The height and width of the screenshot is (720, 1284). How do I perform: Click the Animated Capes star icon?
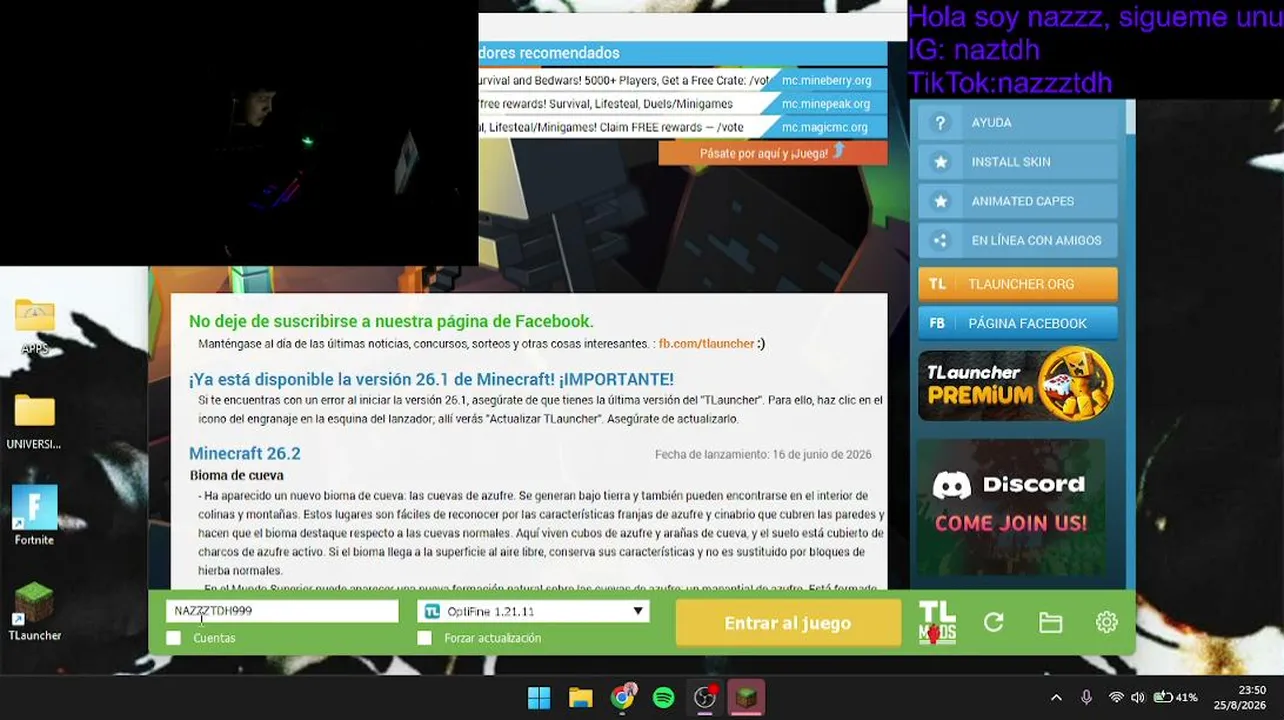point(939,201)
